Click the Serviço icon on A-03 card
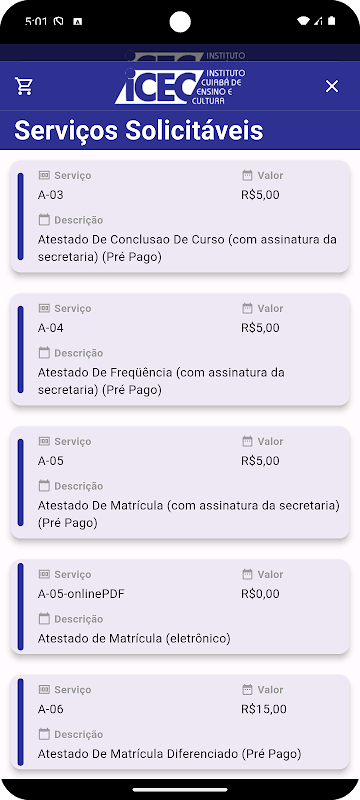Viewport: 360px width, 800px height. [44, 175]
